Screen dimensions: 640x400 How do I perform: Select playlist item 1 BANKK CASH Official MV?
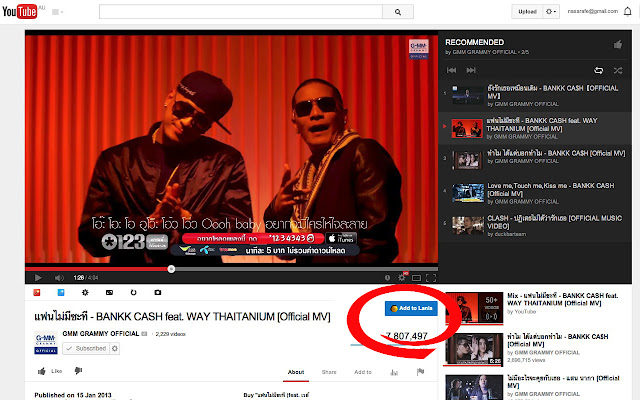[535, 96]
